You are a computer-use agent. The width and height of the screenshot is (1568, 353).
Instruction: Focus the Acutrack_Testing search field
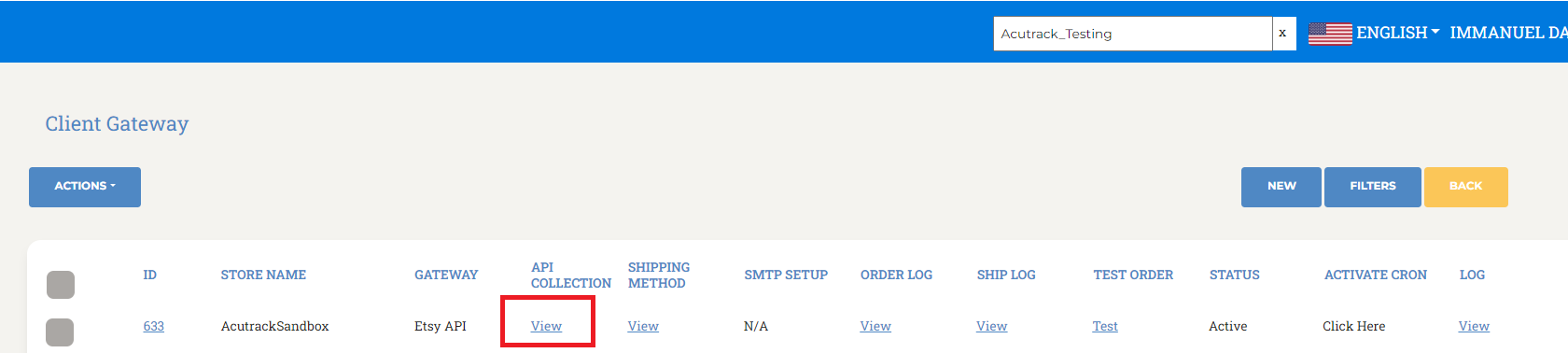pos(1133,34)
